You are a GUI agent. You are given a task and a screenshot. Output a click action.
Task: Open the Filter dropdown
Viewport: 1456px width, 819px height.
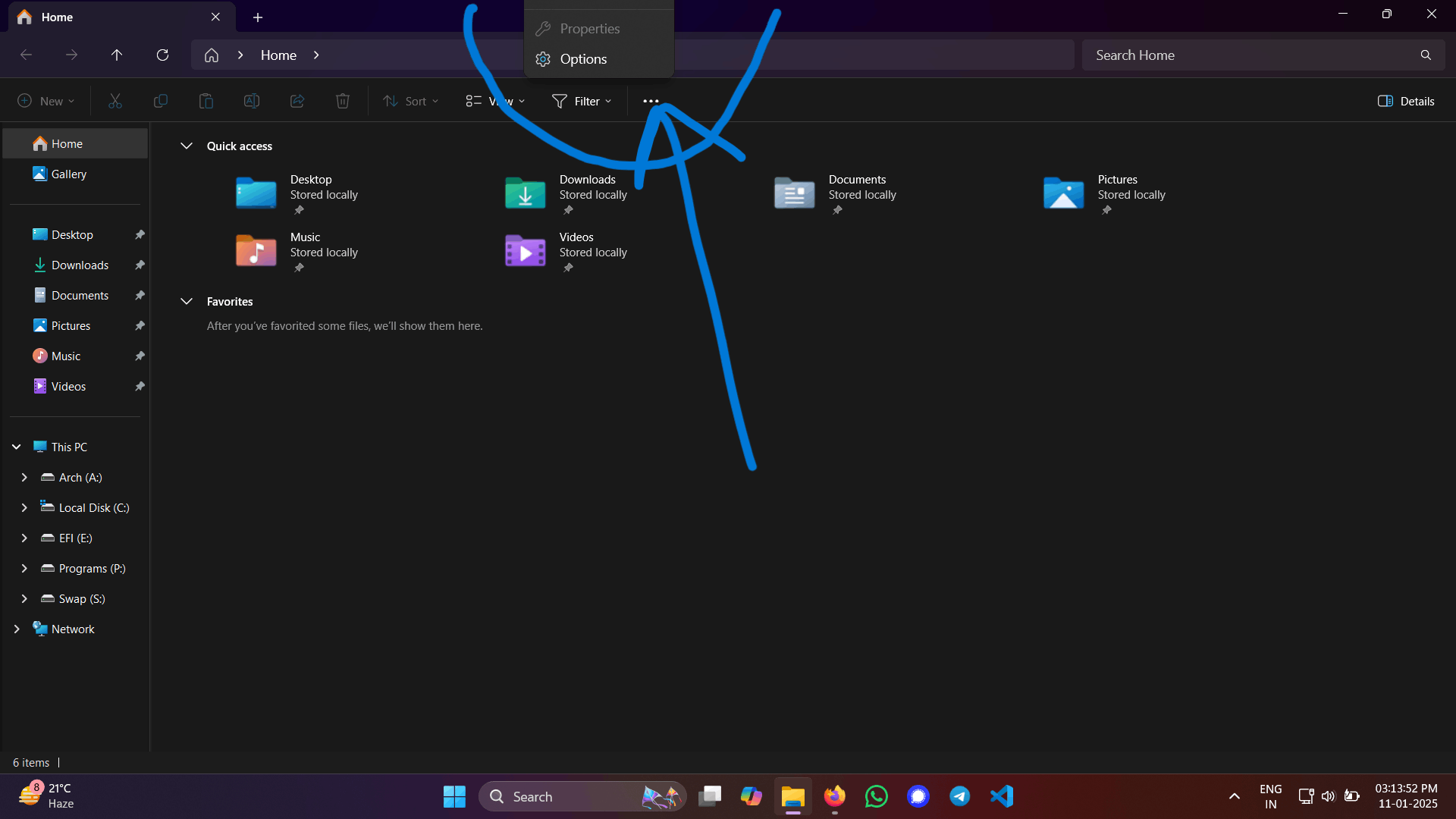[x=582, y=101]
